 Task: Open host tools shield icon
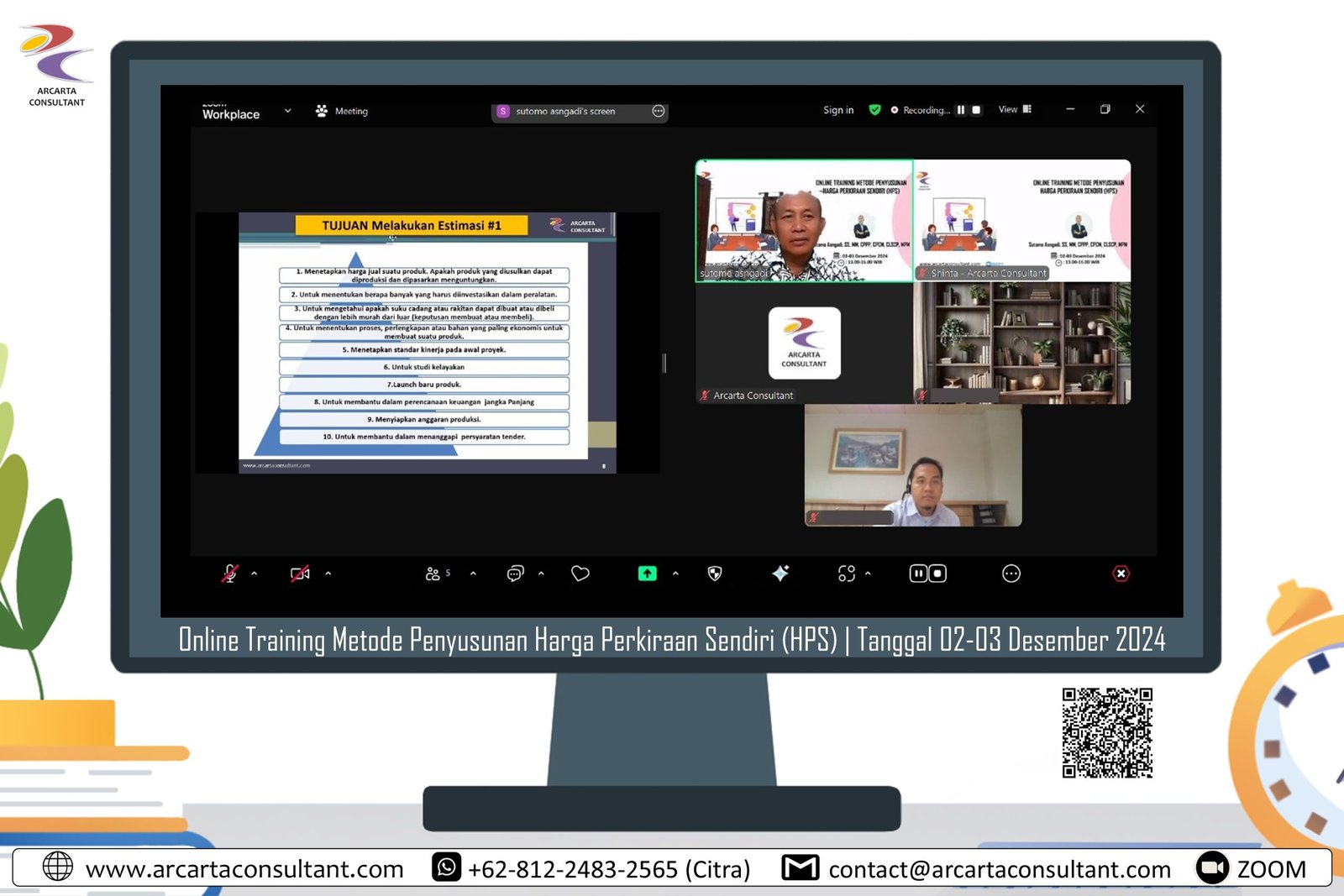715,574
